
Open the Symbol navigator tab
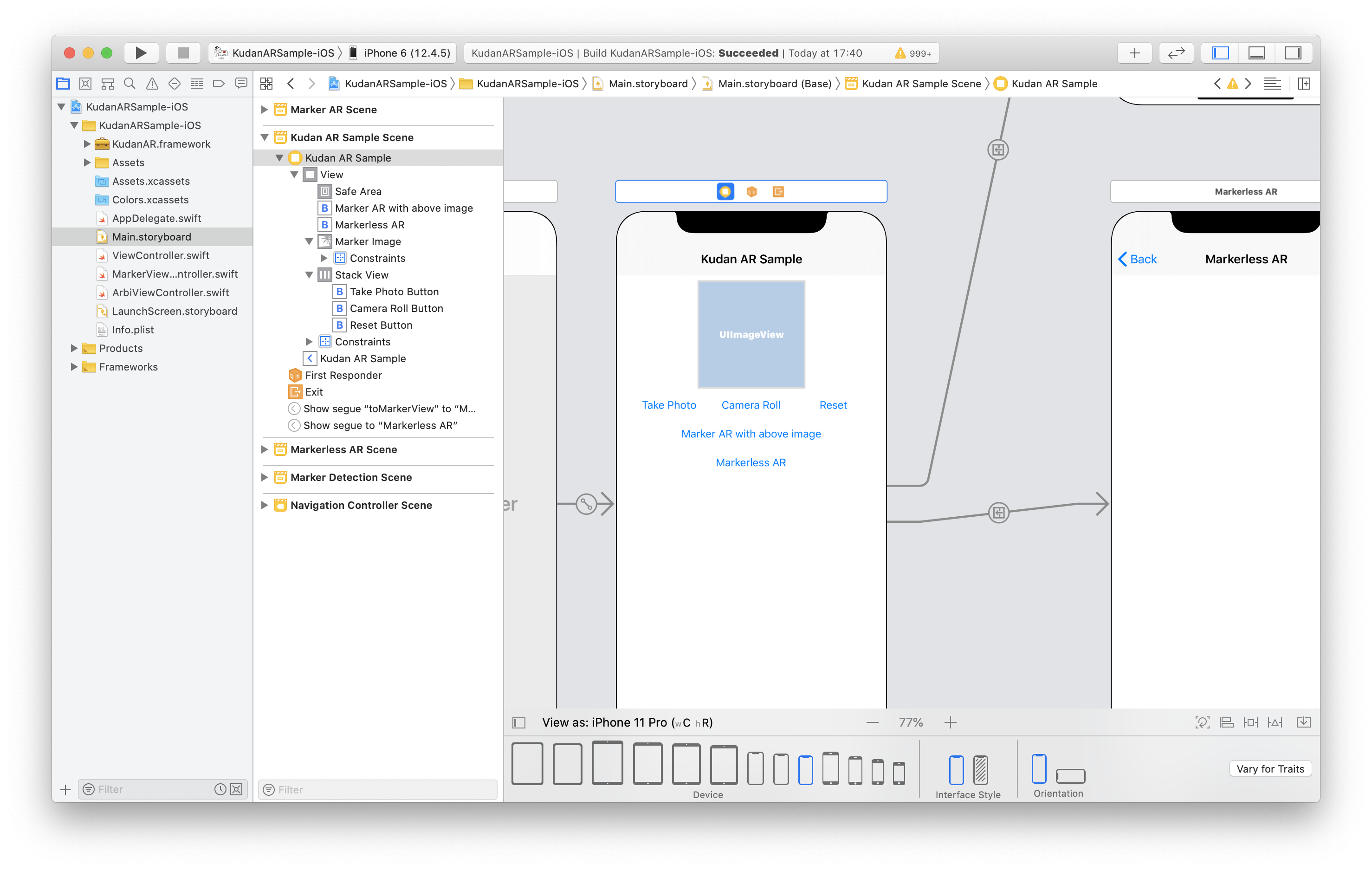click(x=108, y=84)
